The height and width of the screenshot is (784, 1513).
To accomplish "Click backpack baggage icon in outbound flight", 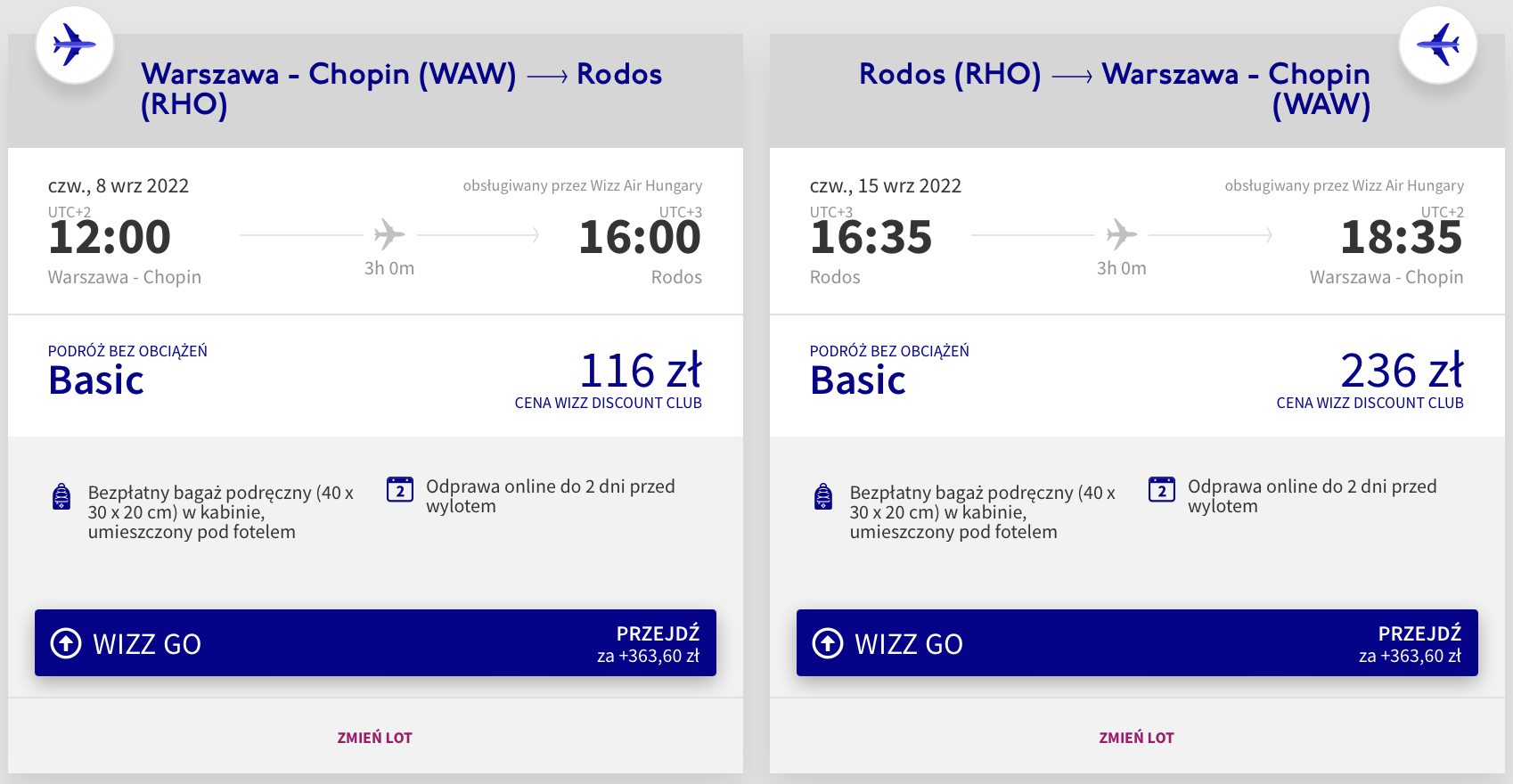I will 61,496.
